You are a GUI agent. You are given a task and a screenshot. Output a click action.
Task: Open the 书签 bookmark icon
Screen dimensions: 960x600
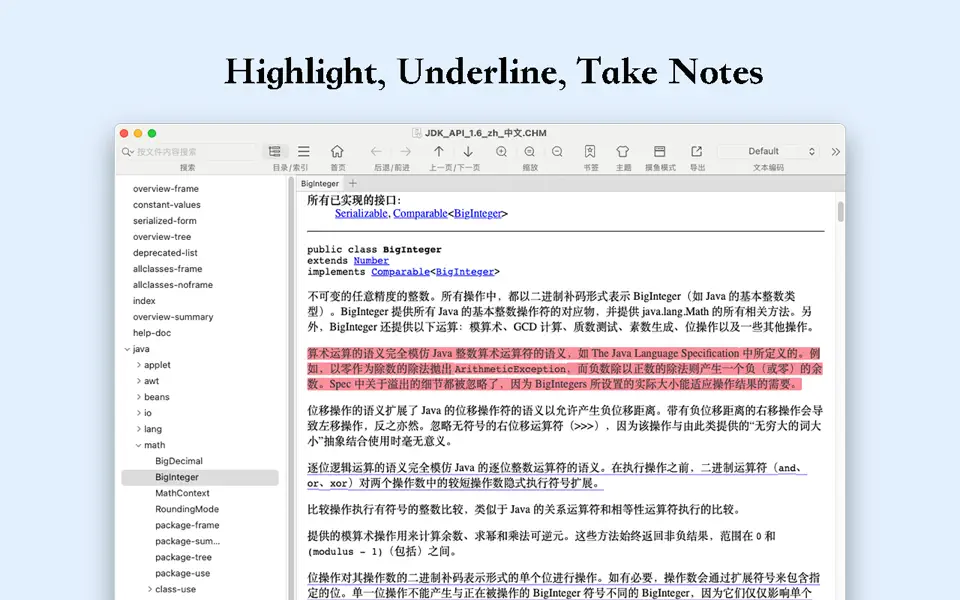[591, 150]
